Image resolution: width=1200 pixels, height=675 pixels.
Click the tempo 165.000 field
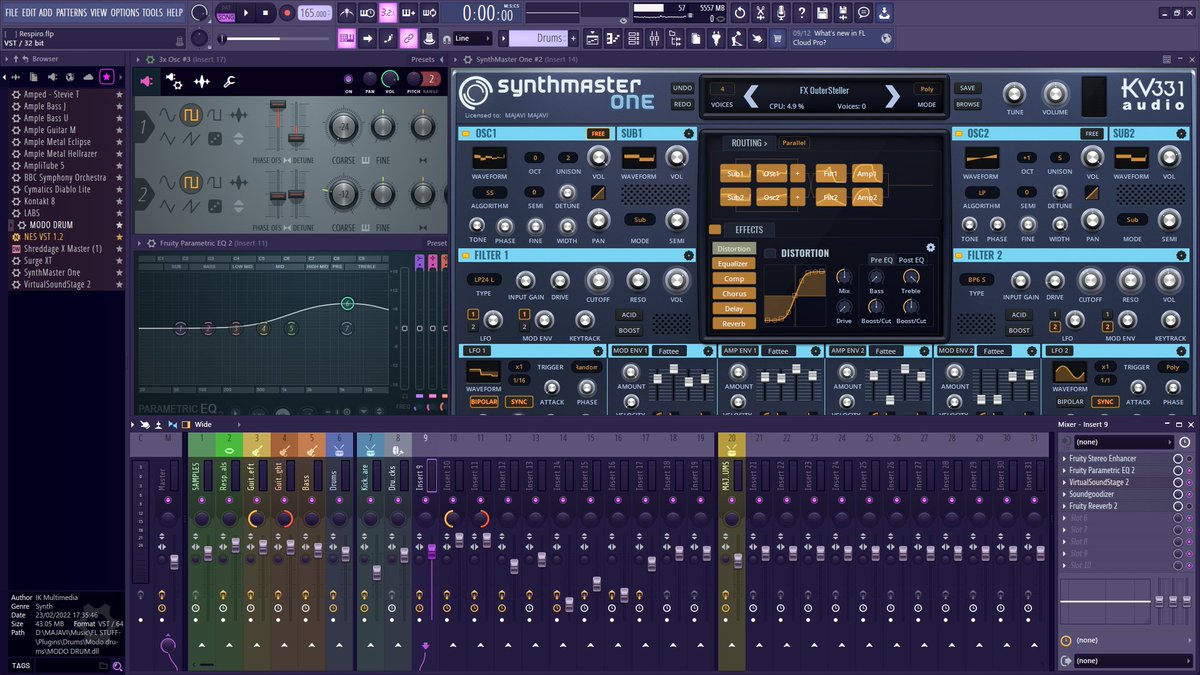pyautogui.click(x=314, y=13)
